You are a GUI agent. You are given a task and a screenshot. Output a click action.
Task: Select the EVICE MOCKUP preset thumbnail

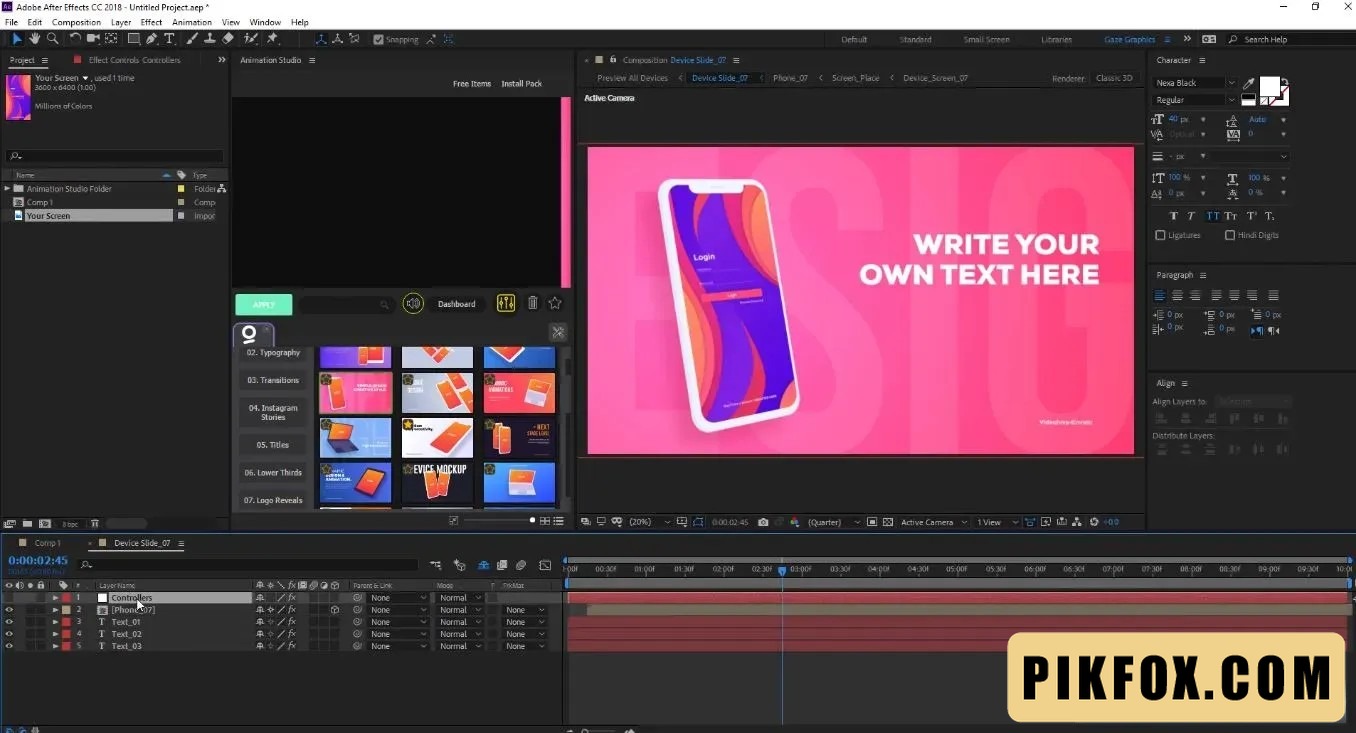(437, 482)
